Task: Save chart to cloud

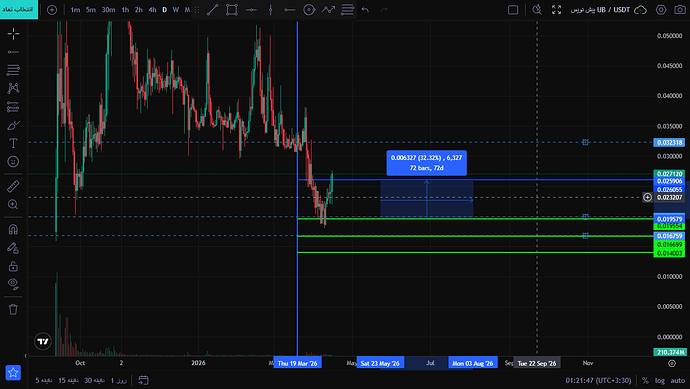Action: click(x=640, y=10)
